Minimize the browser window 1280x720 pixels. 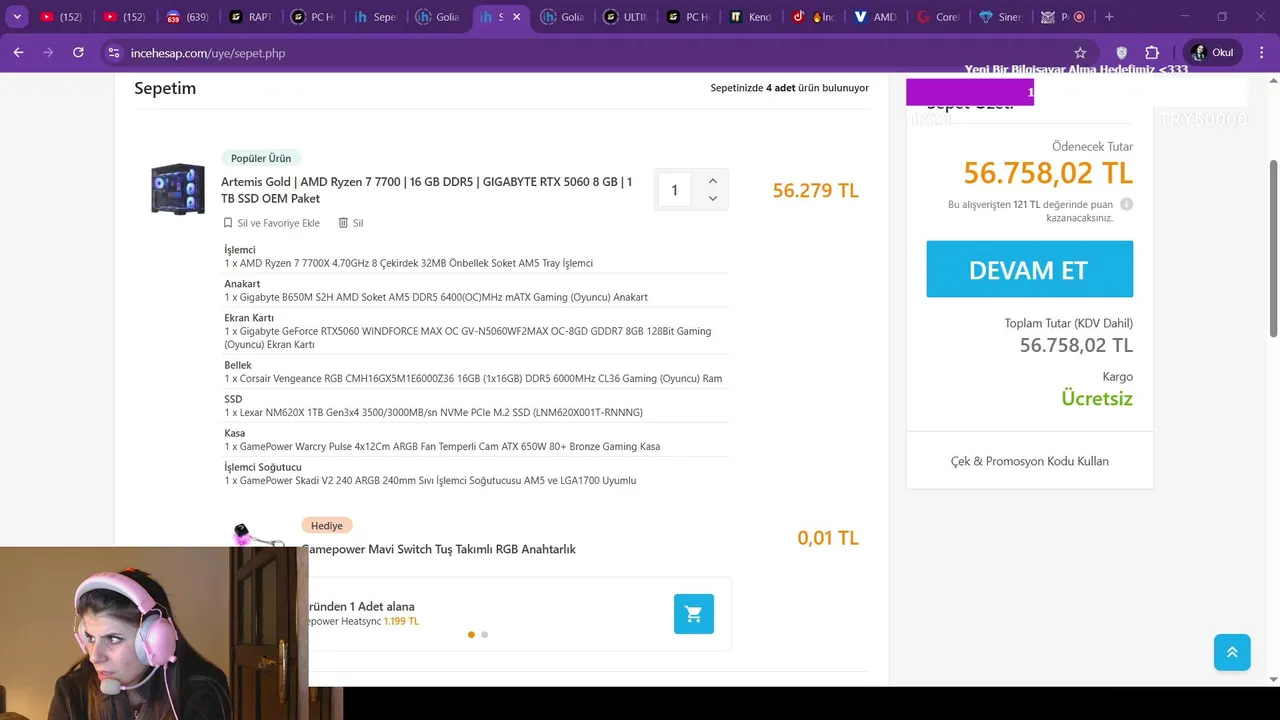[x=1185, y=17]
